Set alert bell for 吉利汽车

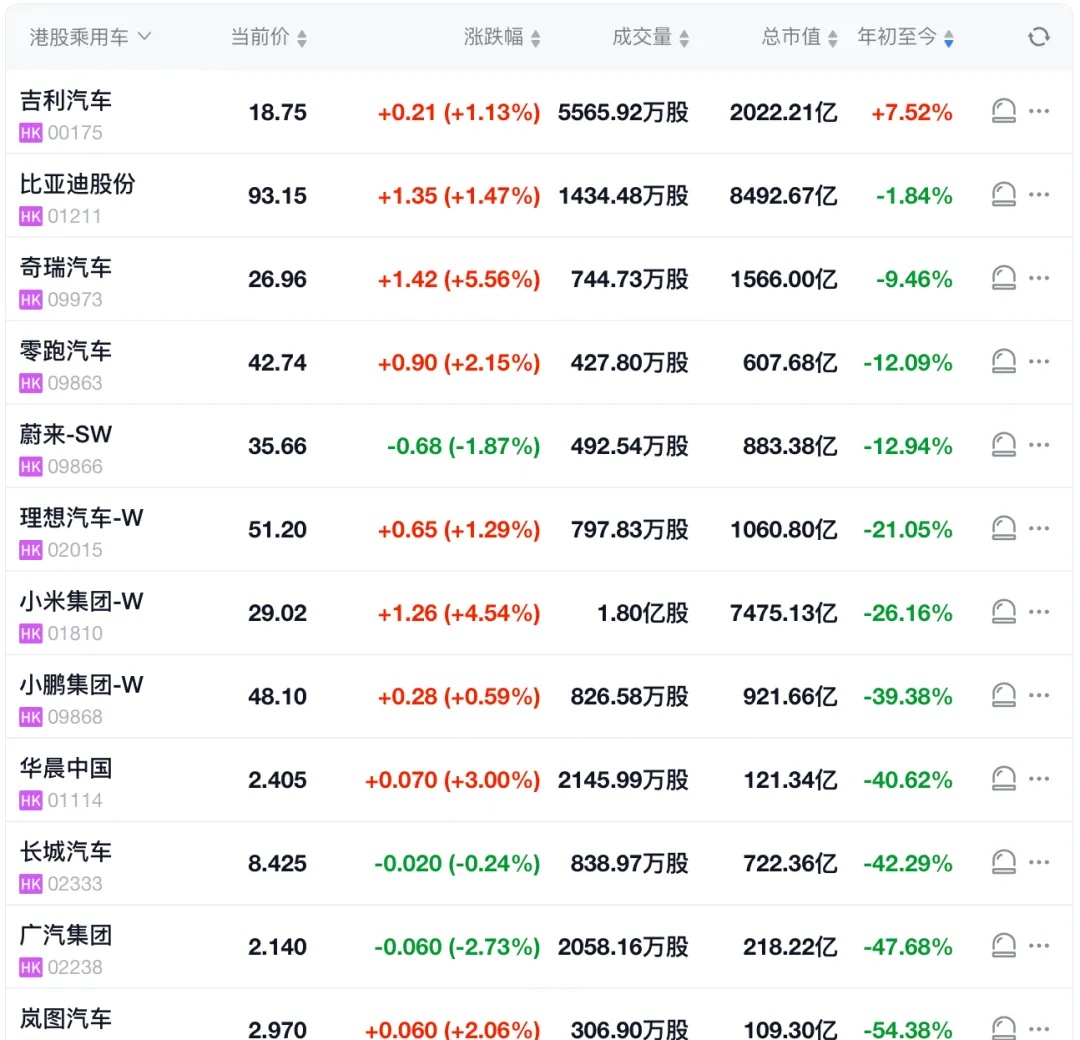pyautogui.click(x=1004, y=111)
